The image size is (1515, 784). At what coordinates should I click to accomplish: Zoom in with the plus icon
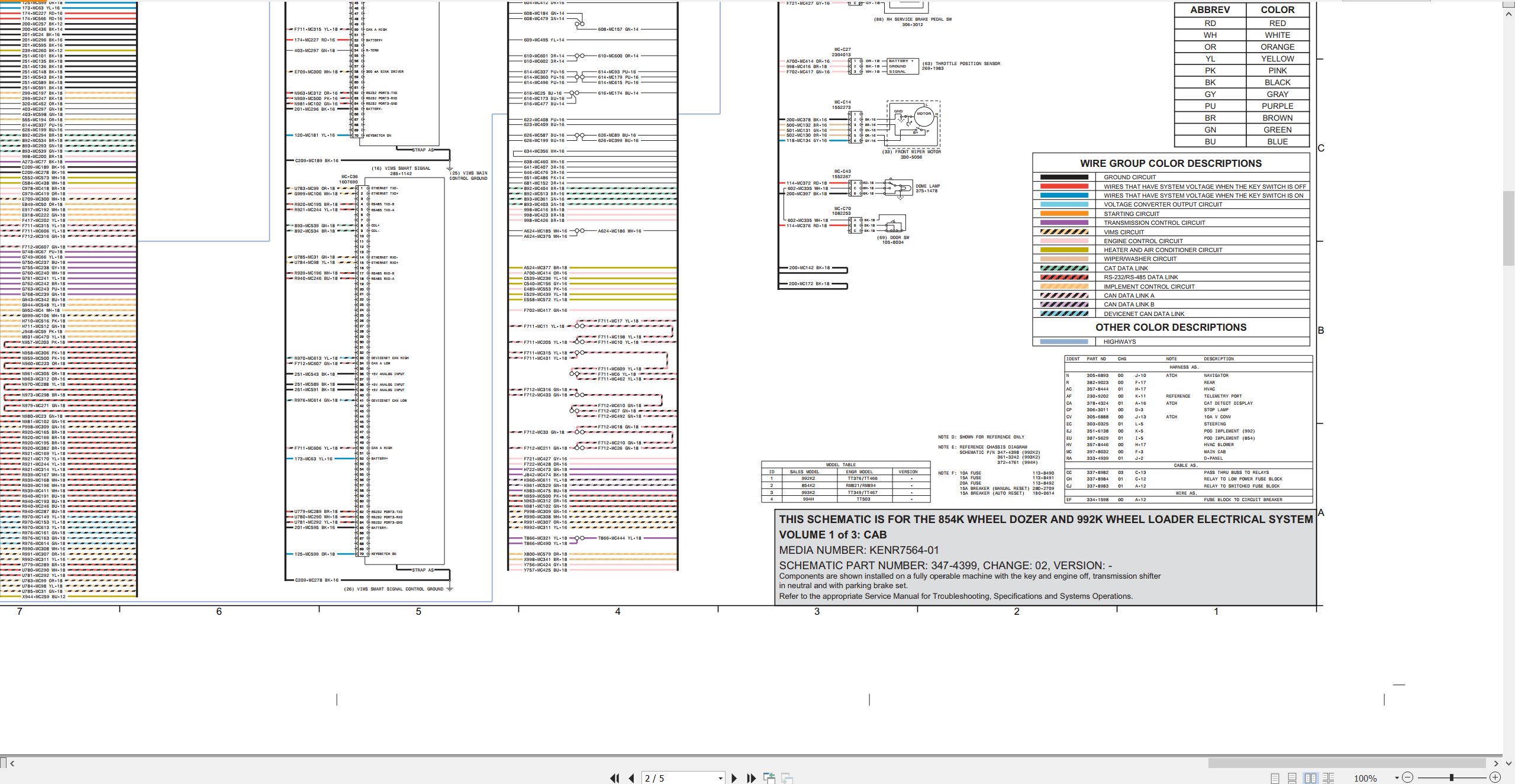point(1495,777)
